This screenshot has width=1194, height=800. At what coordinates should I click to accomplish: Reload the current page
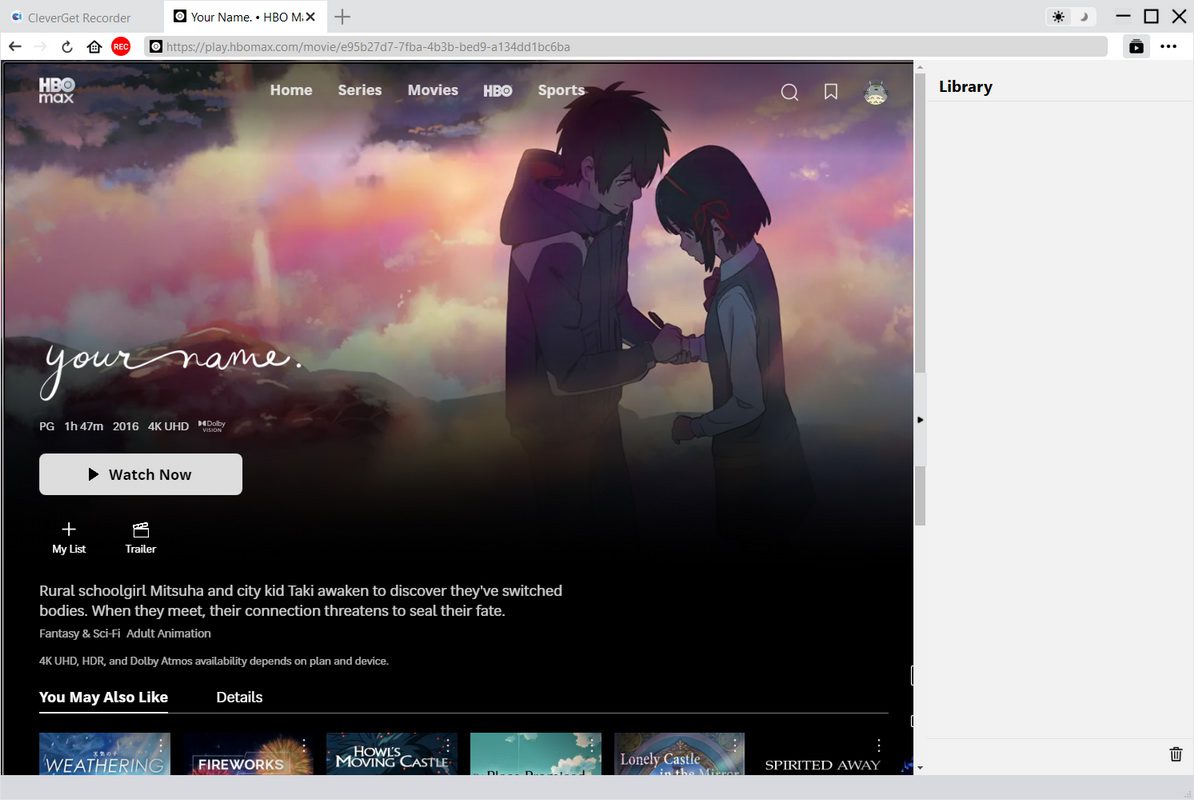click(67, 46)
